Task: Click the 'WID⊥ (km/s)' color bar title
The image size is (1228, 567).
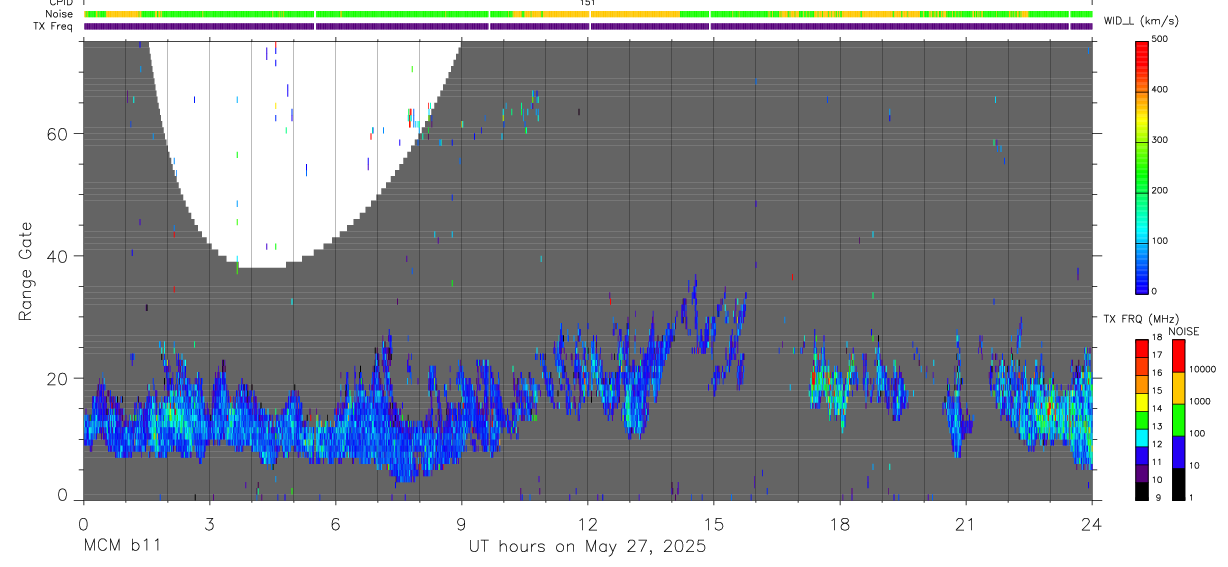Action: [1141, 22]
